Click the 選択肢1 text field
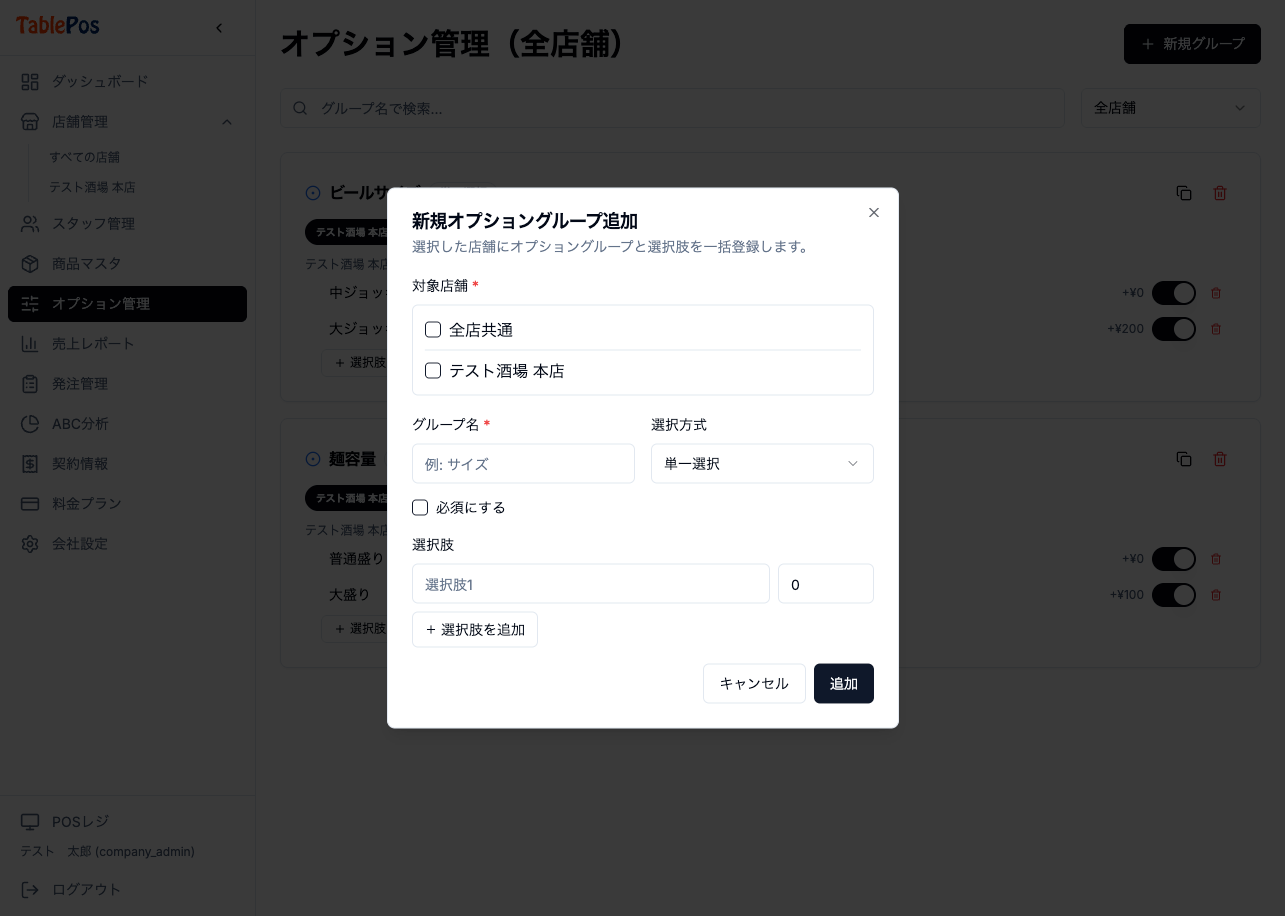Screen dimensions: 1285x916 (591, 583)
